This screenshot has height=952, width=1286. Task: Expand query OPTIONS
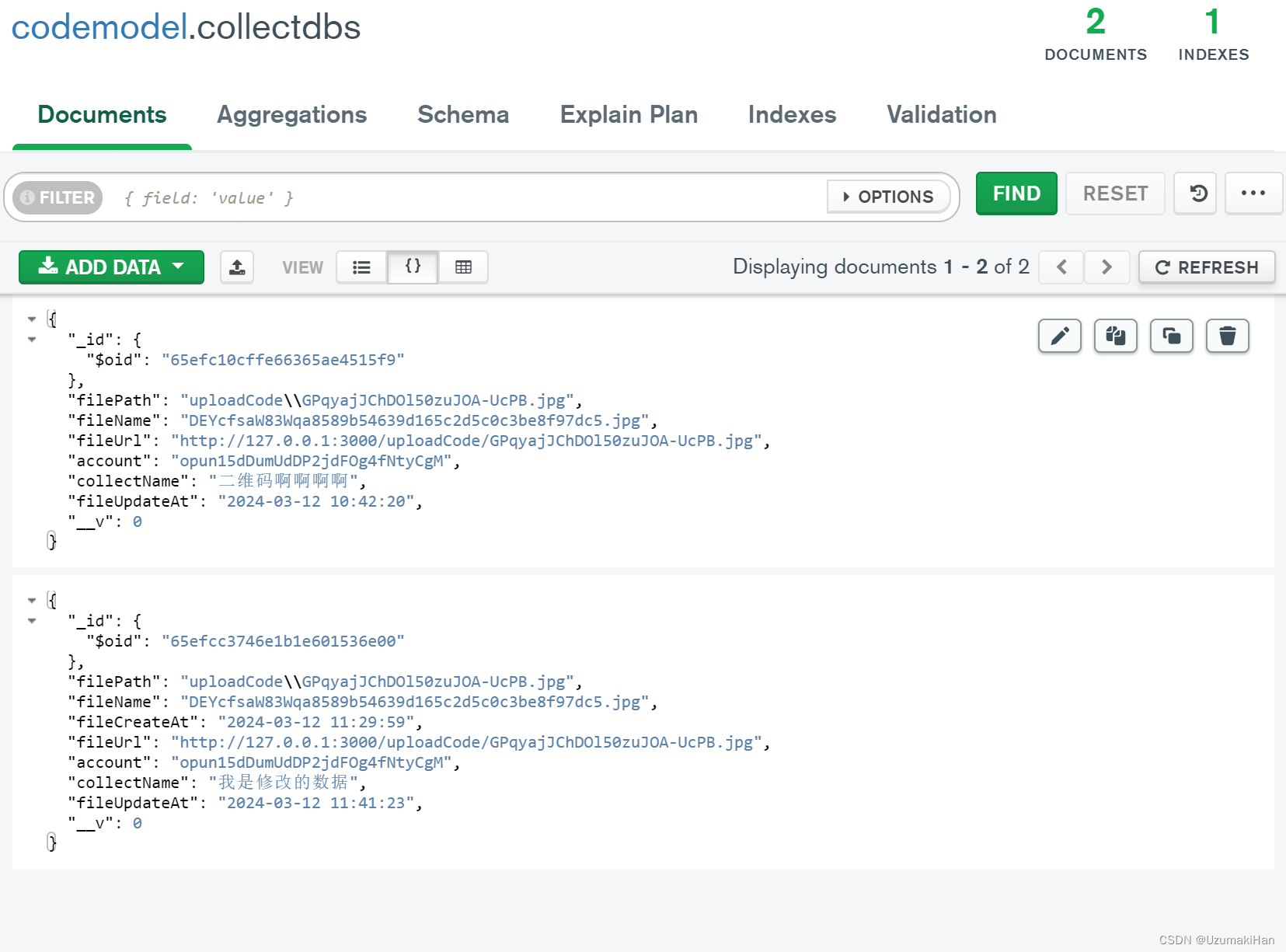889,197
